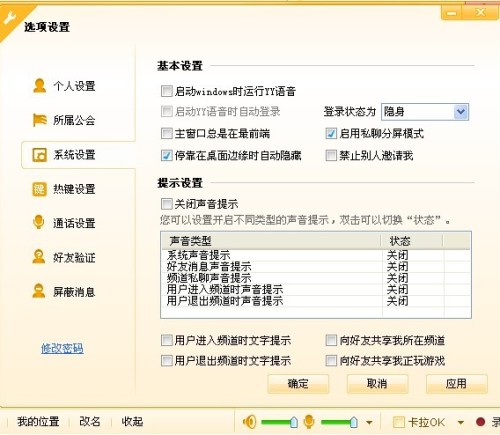
Task: Click the wrench icon in title corner
Action: click(9, 17)
